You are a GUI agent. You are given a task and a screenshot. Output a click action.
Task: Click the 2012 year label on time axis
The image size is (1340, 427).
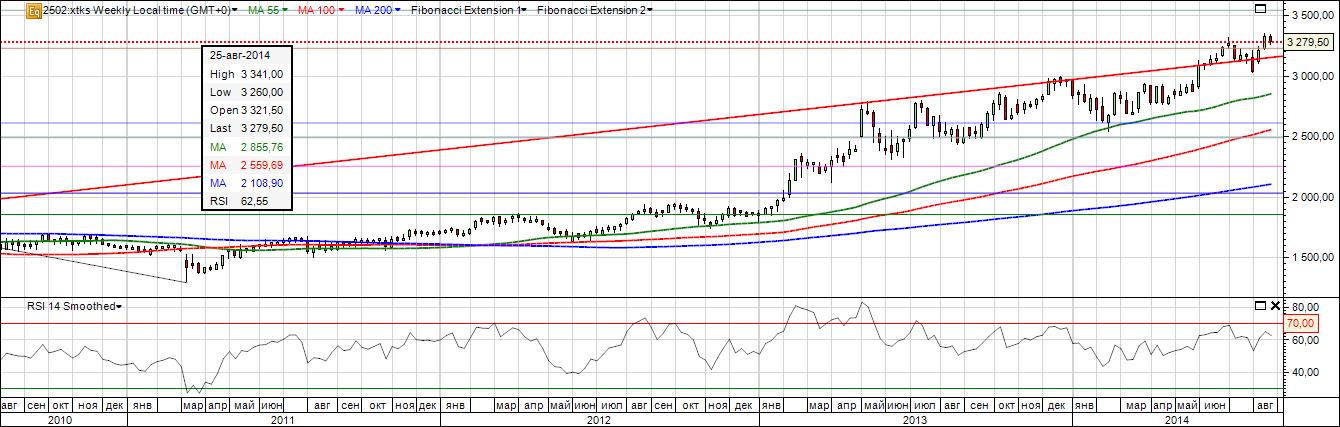point(598,420)
